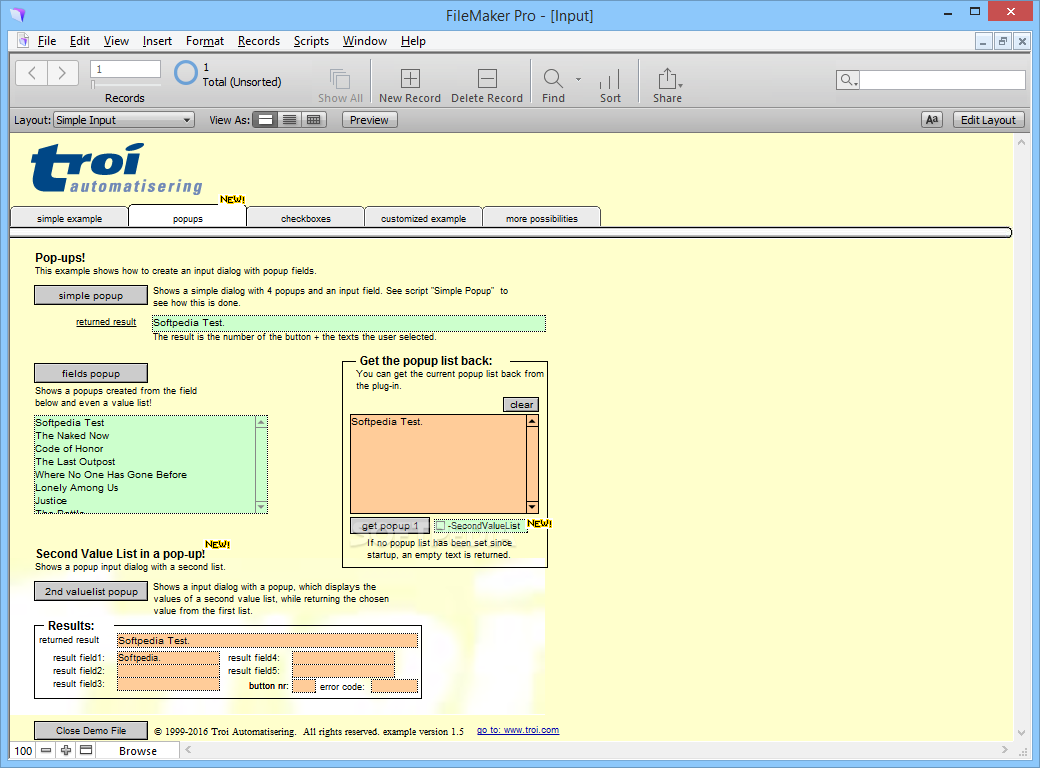Go to previous record arrow
Image resolution: width=1040 pixels, height=768 pixels.
pyautogui.click(x=31, y=73)
